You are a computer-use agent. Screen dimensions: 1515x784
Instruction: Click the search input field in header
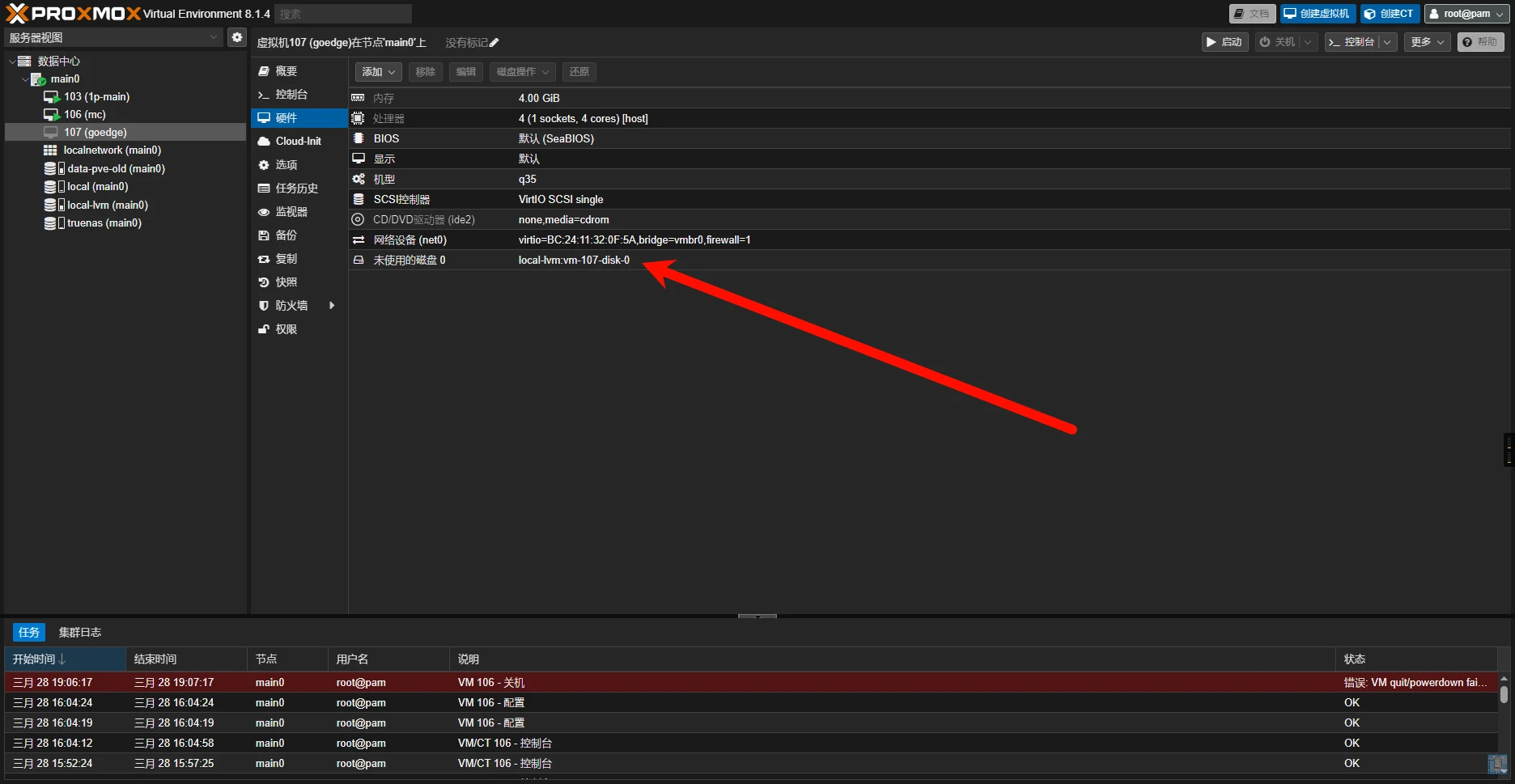(x=342, y=14)
